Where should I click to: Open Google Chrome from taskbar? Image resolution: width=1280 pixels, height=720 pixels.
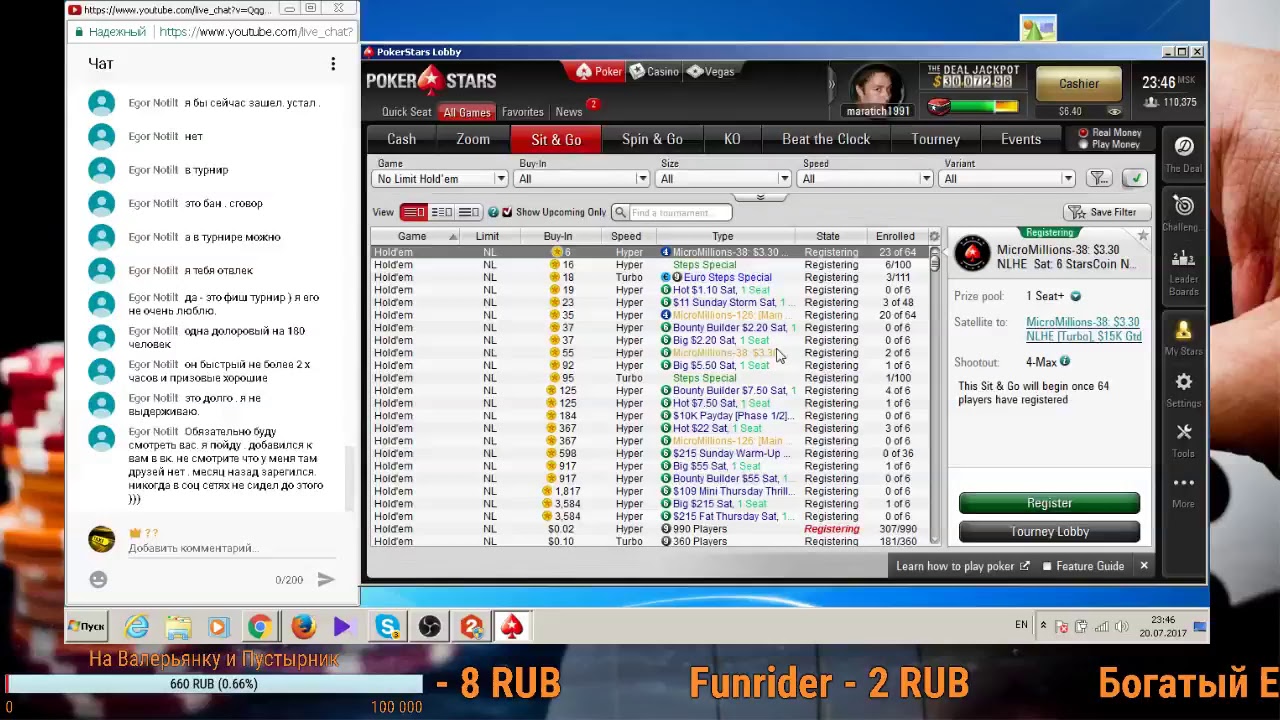point(259,627)
